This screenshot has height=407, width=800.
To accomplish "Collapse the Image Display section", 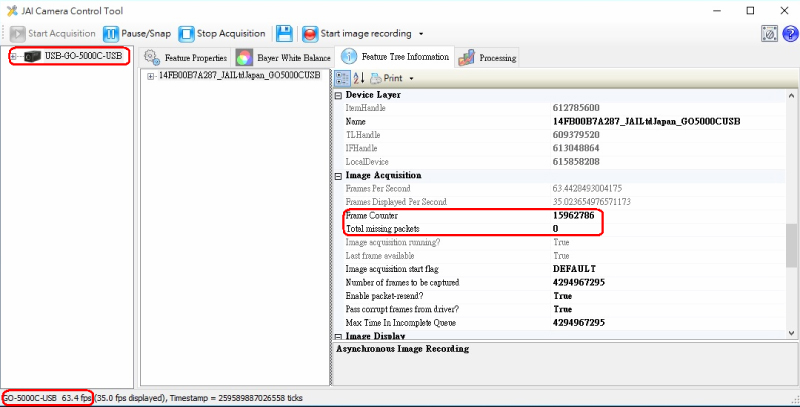I will point(338,337).
